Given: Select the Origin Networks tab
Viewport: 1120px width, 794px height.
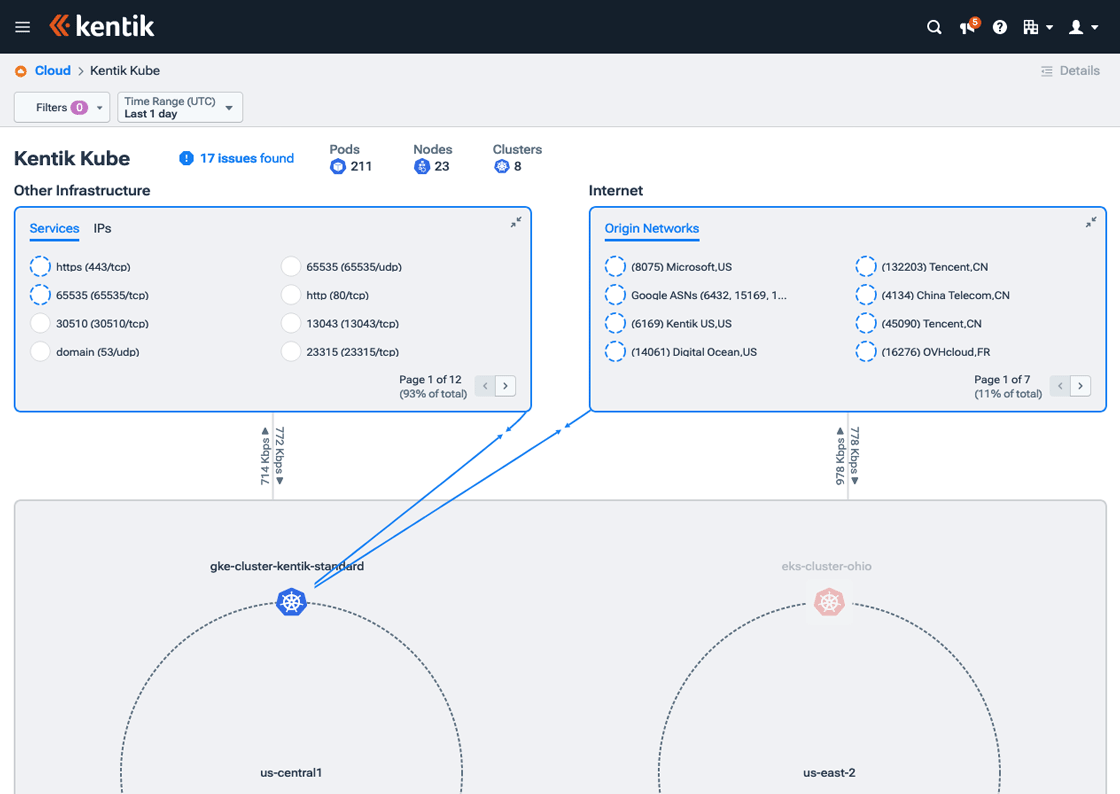Looking at the screenshot, I should pyautogui.click(x=651, y=228).
